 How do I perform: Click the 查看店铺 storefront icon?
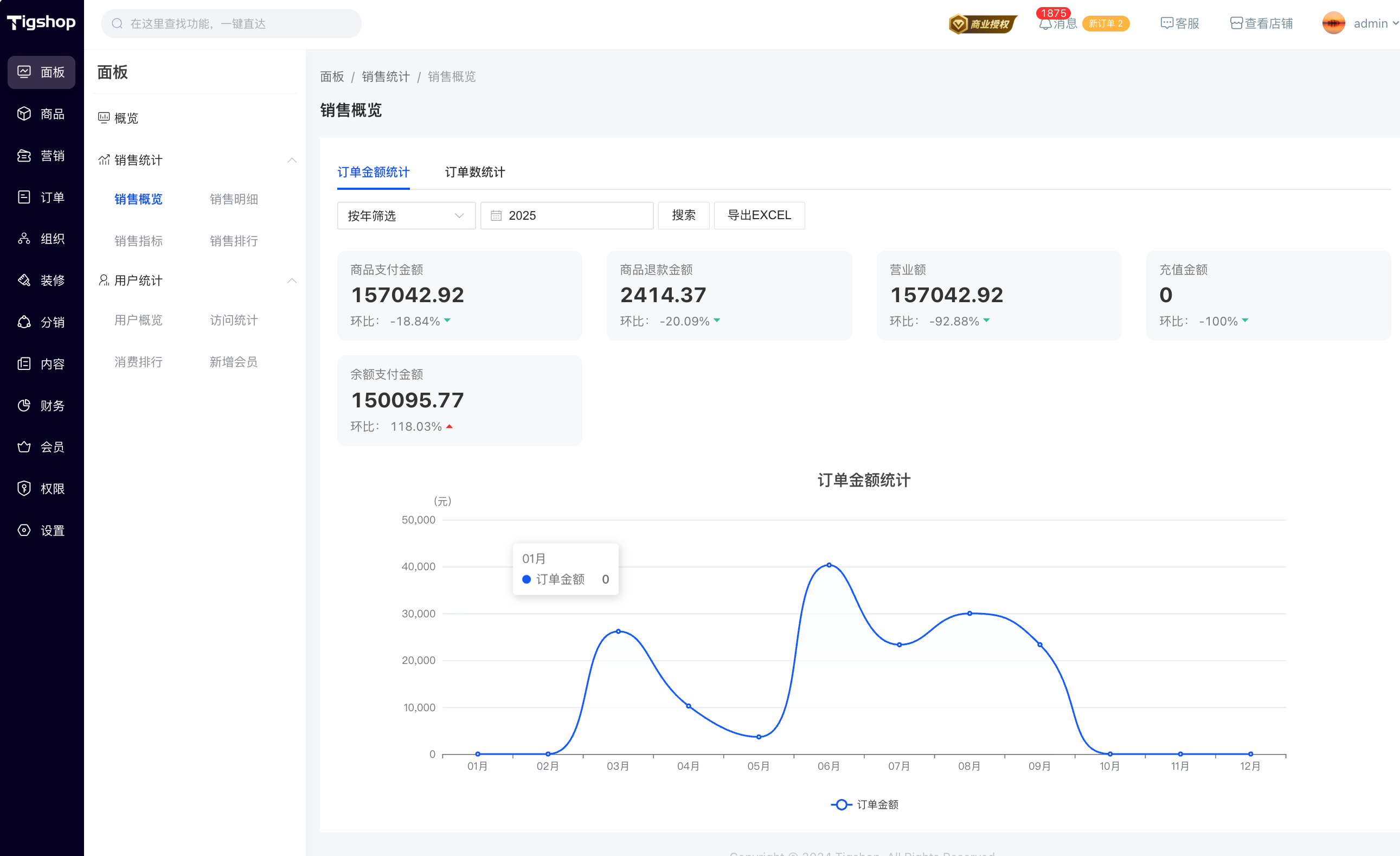[1236, 23]
